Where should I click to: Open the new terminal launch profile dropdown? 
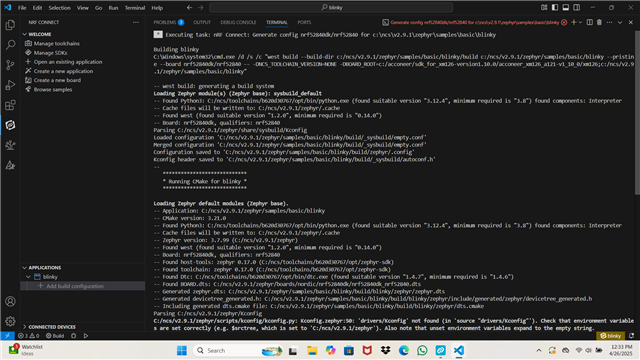[580, 22]
